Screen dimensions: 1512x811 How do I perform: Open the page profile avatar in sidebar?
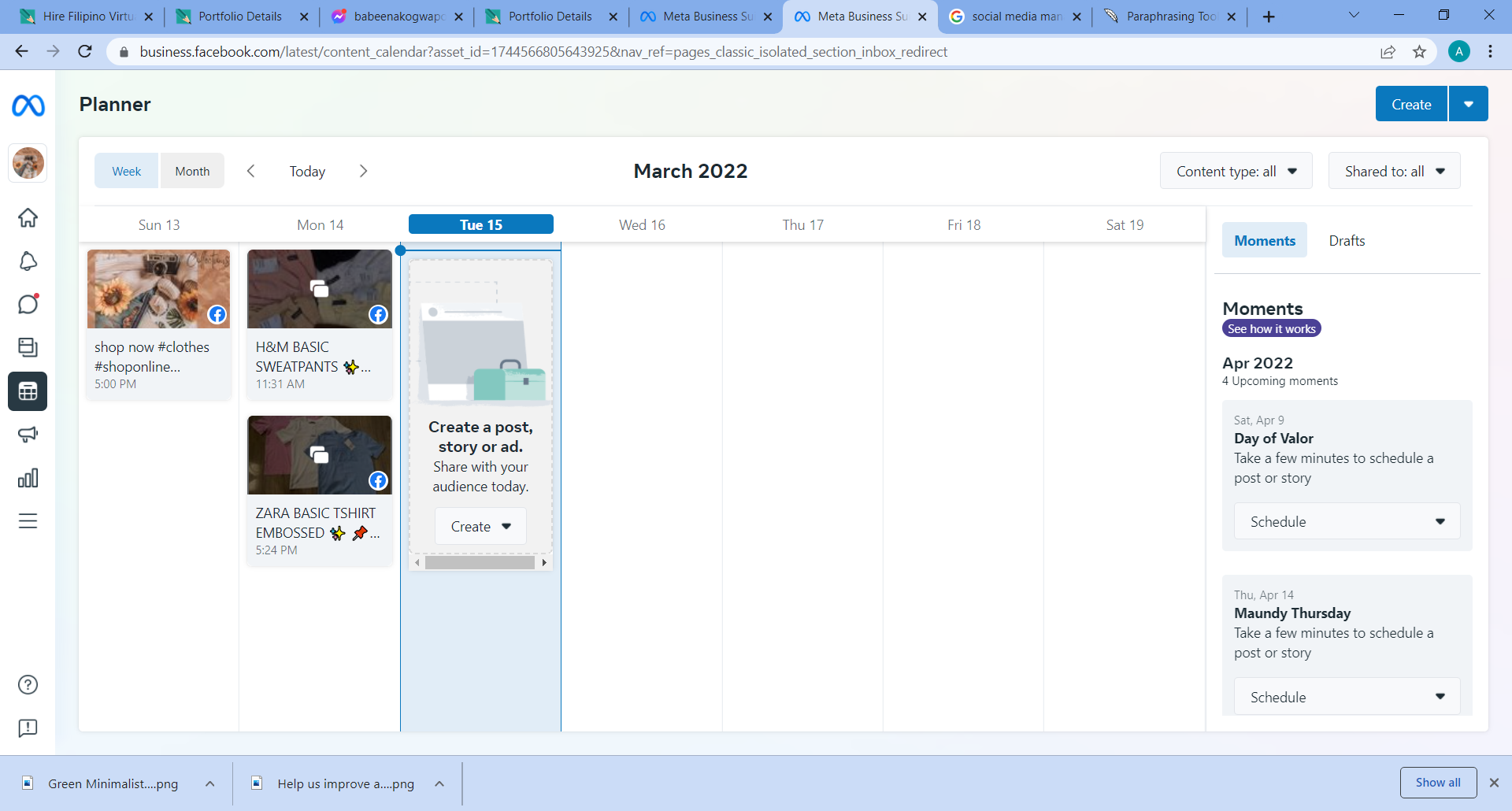(28, 163)
